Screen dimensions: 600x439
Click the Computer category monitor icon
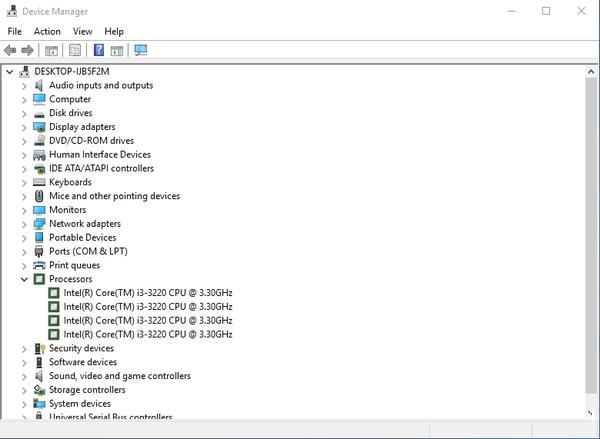(39, 99)
